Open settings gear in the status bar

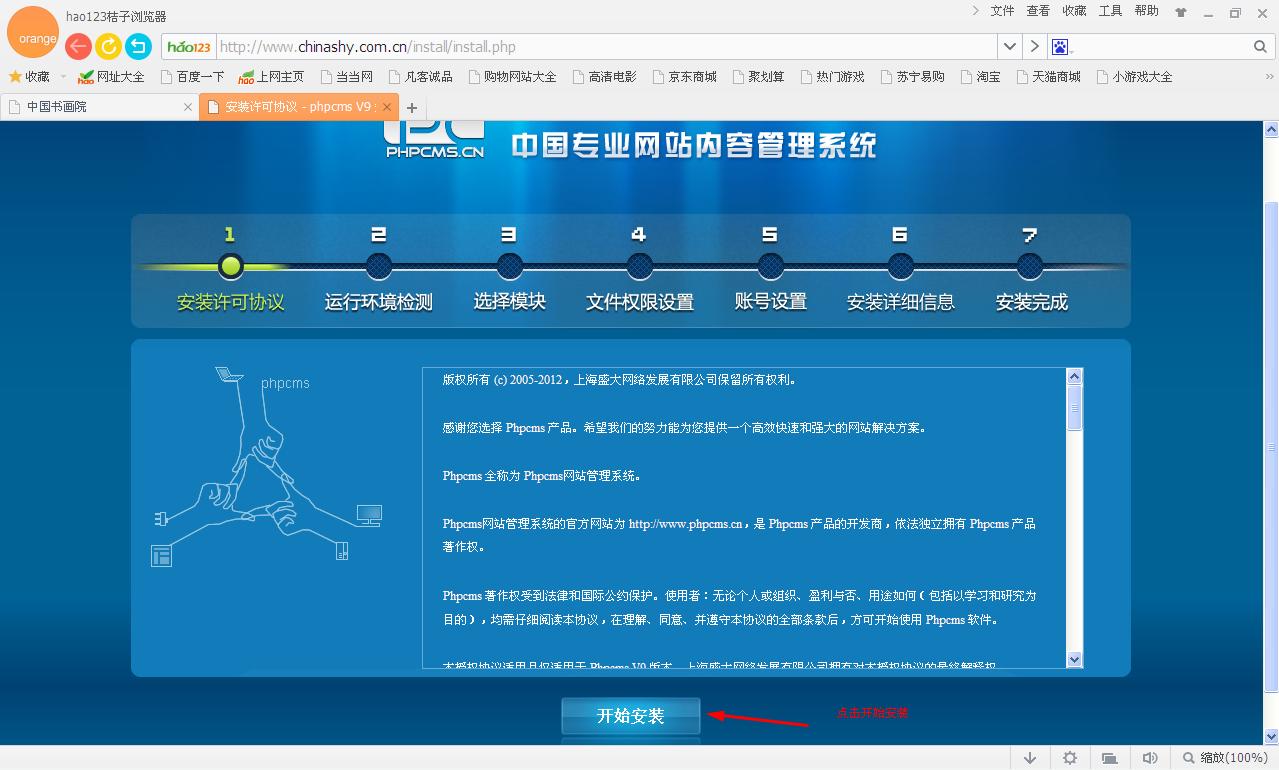tap(1070, 758)
